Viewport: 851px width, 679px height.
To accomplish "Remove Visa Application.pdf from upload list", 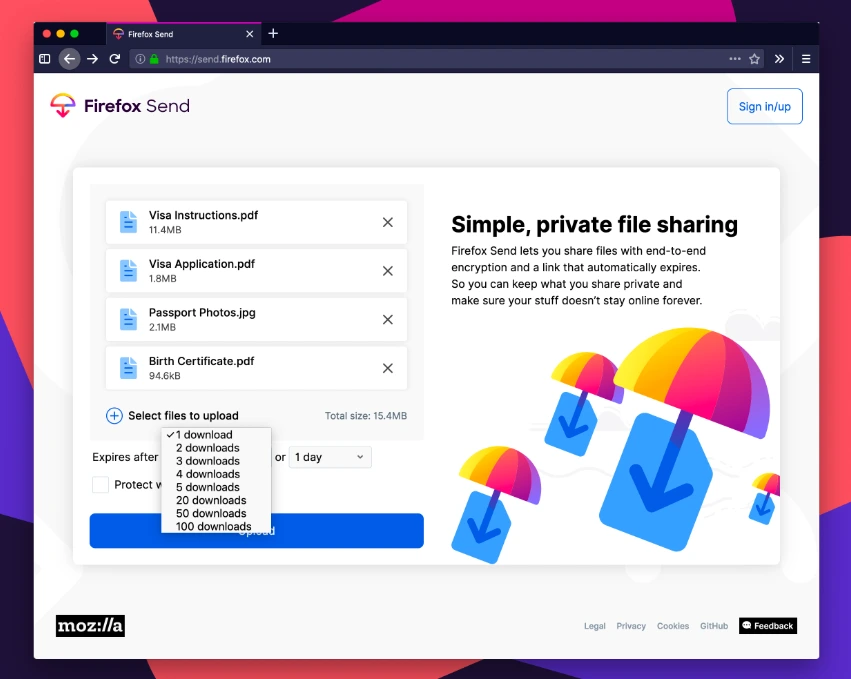I will point(388,271).
